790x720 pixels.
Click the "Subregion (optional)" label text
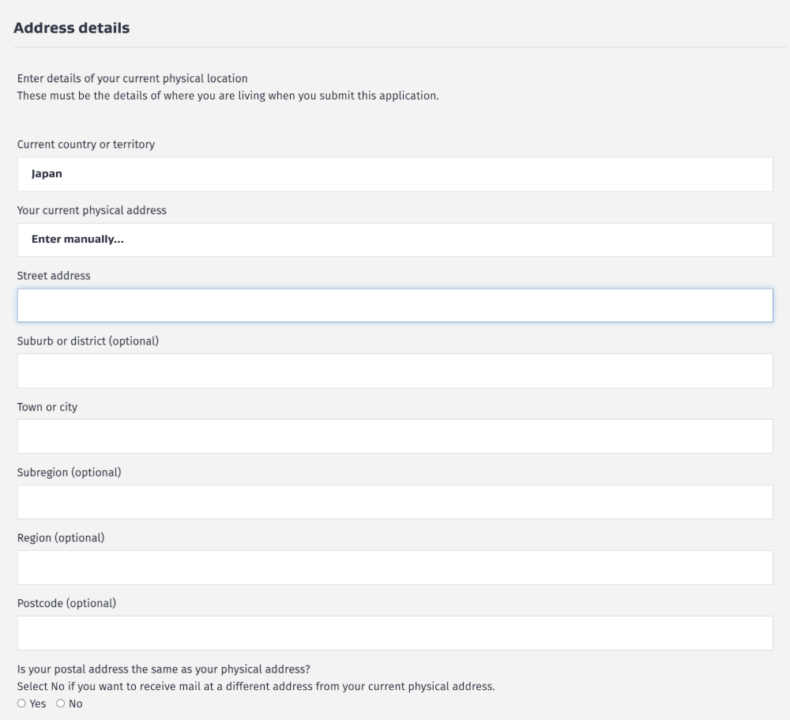click(70, 472)
